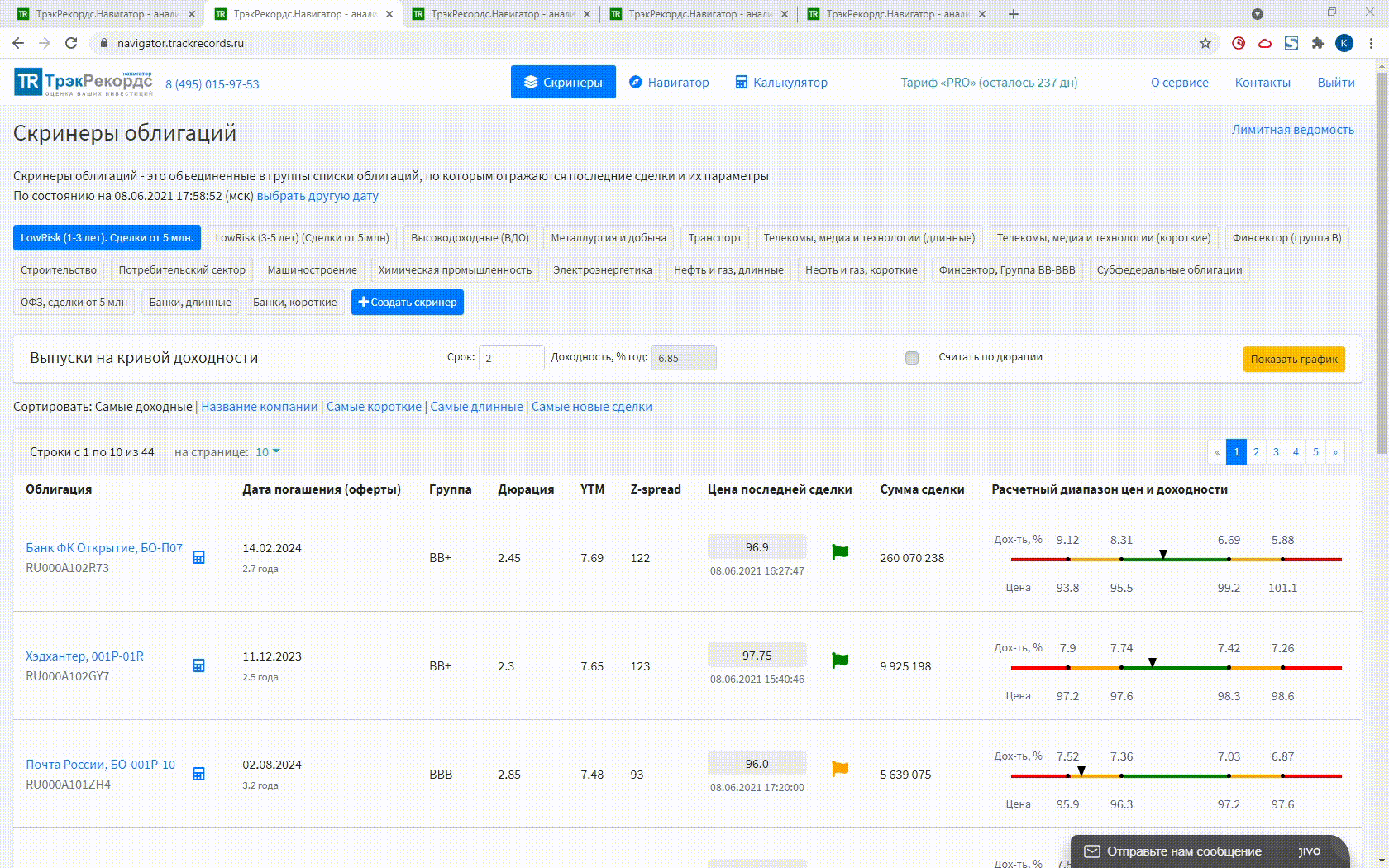Viewport: 1389px width, 868px height.
Task: Go forward in browser history
Action: [45, 43]
